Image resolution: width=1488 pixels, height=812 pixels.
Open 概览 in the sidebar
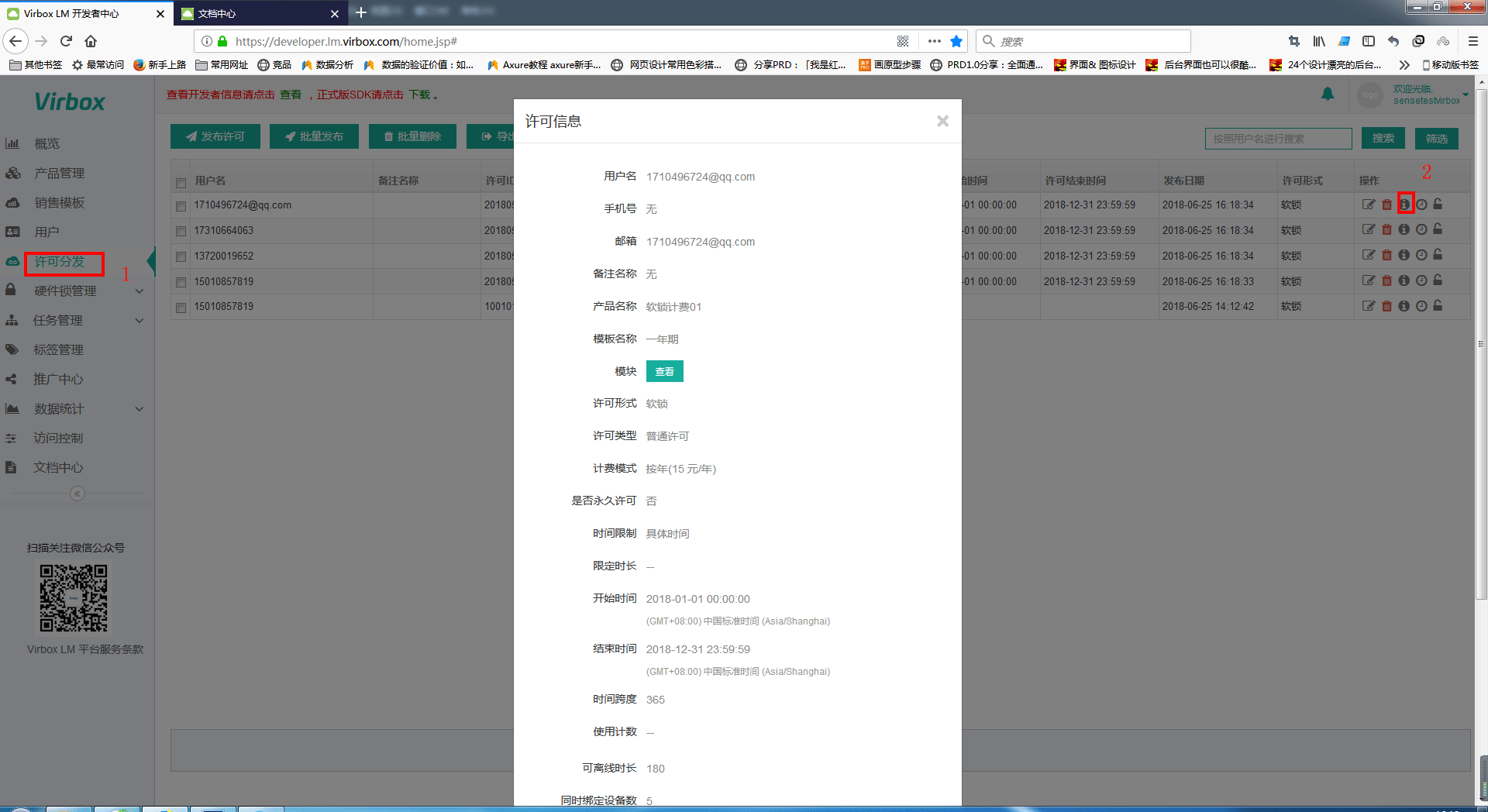[47, 143]
